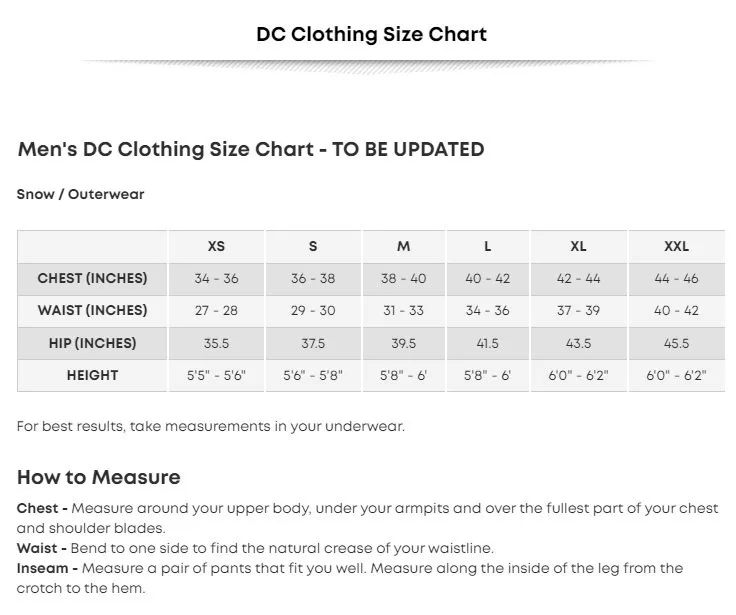Select the XXL column header
The image size is (736, 615).
pyautogui.click(x=677, y=246)
